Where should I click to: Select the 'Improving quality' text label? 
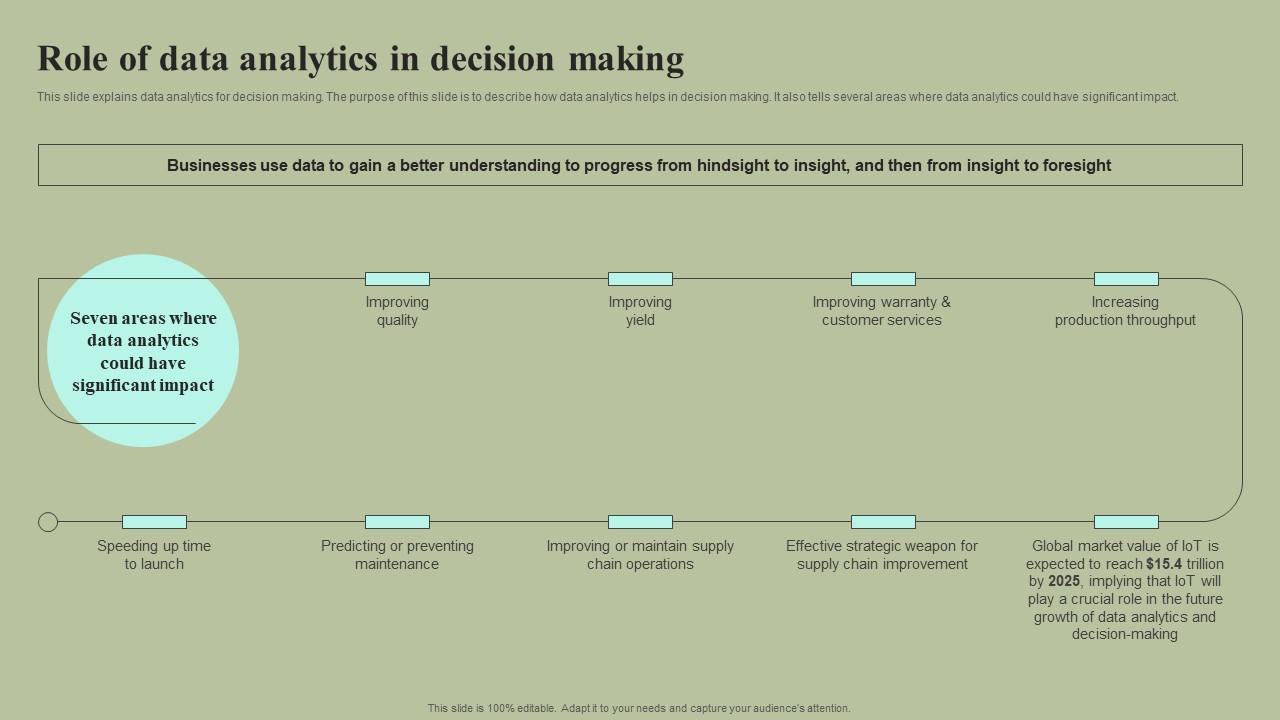coord(397,311)
